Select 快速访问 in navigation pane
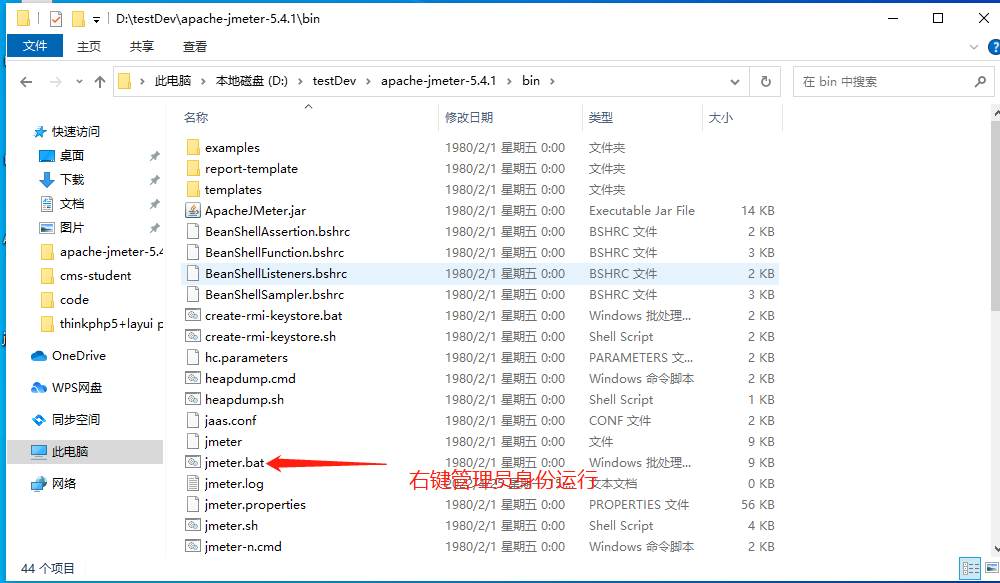Screen dimensions: 1000x583 [75, 131]
